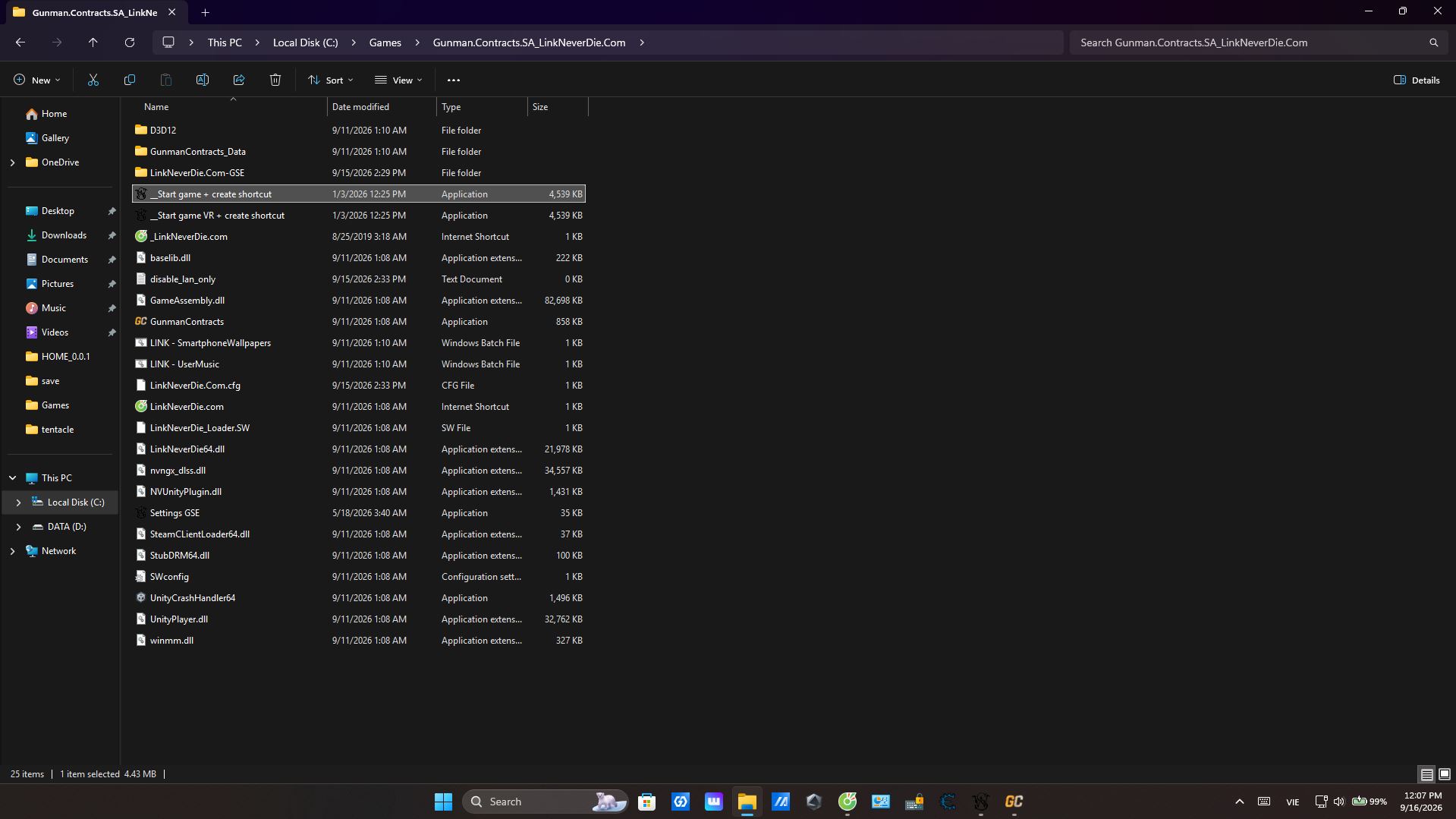Viewport: 1456px width, 819px height.
Task: Toggle the Details pane
Action: [1417, 80]
